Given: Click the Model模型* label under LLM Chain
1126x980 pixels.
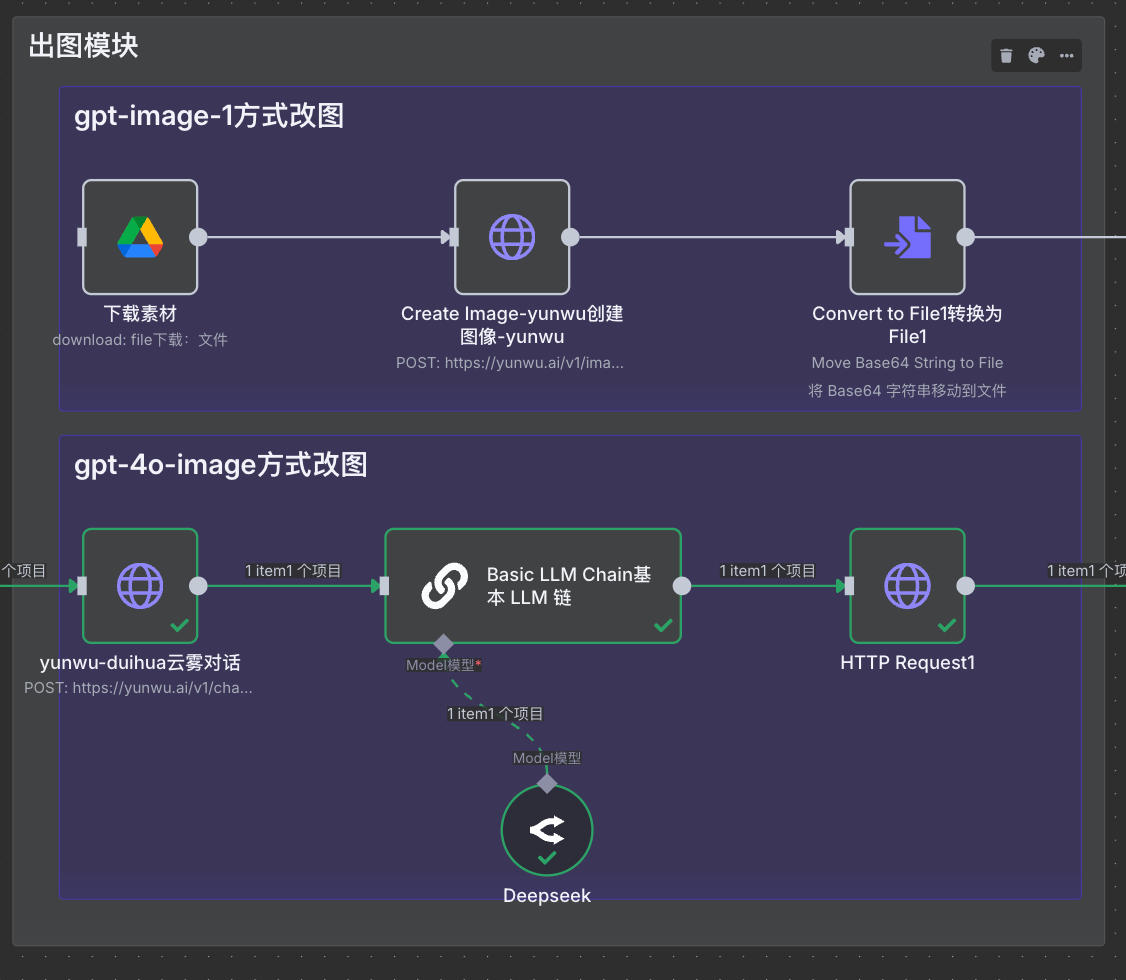Looking at the screenshot, I should pos(443,666).
